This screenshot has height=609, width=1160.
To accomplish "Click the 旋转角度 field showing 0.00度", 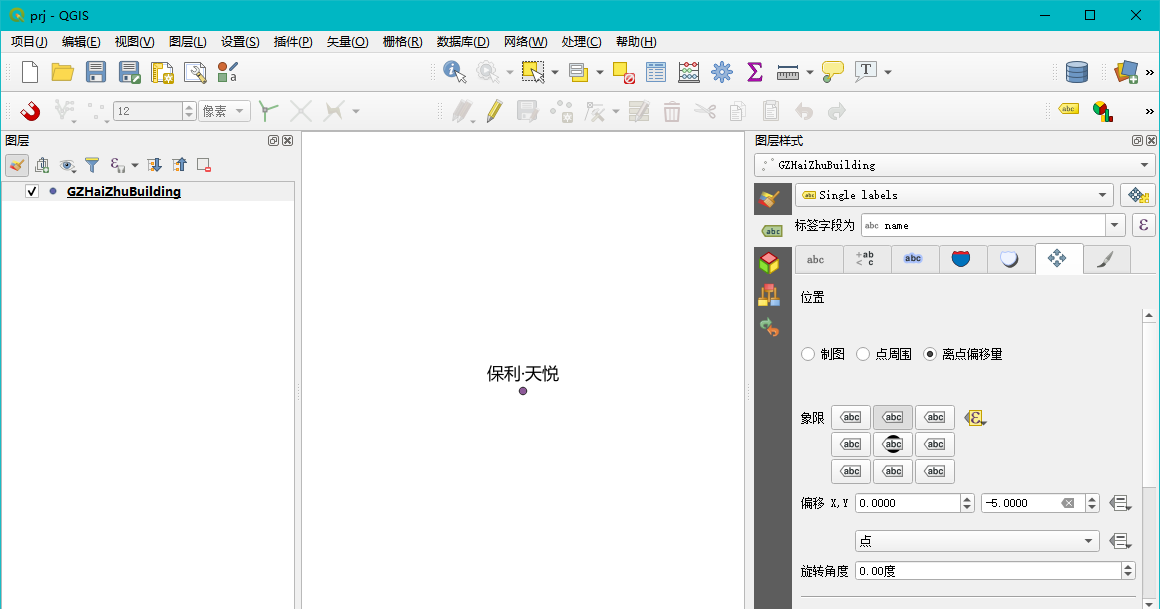I will click(988, 571).
